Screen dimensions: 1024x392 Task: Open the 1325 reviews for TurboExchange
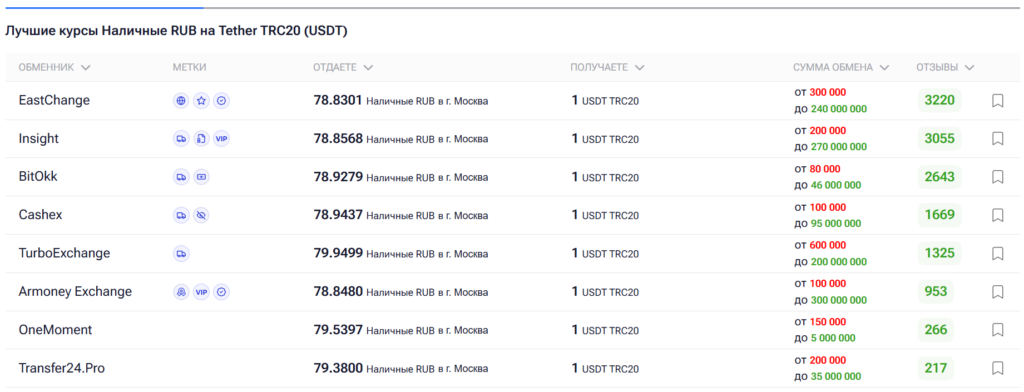pos(940,253)
